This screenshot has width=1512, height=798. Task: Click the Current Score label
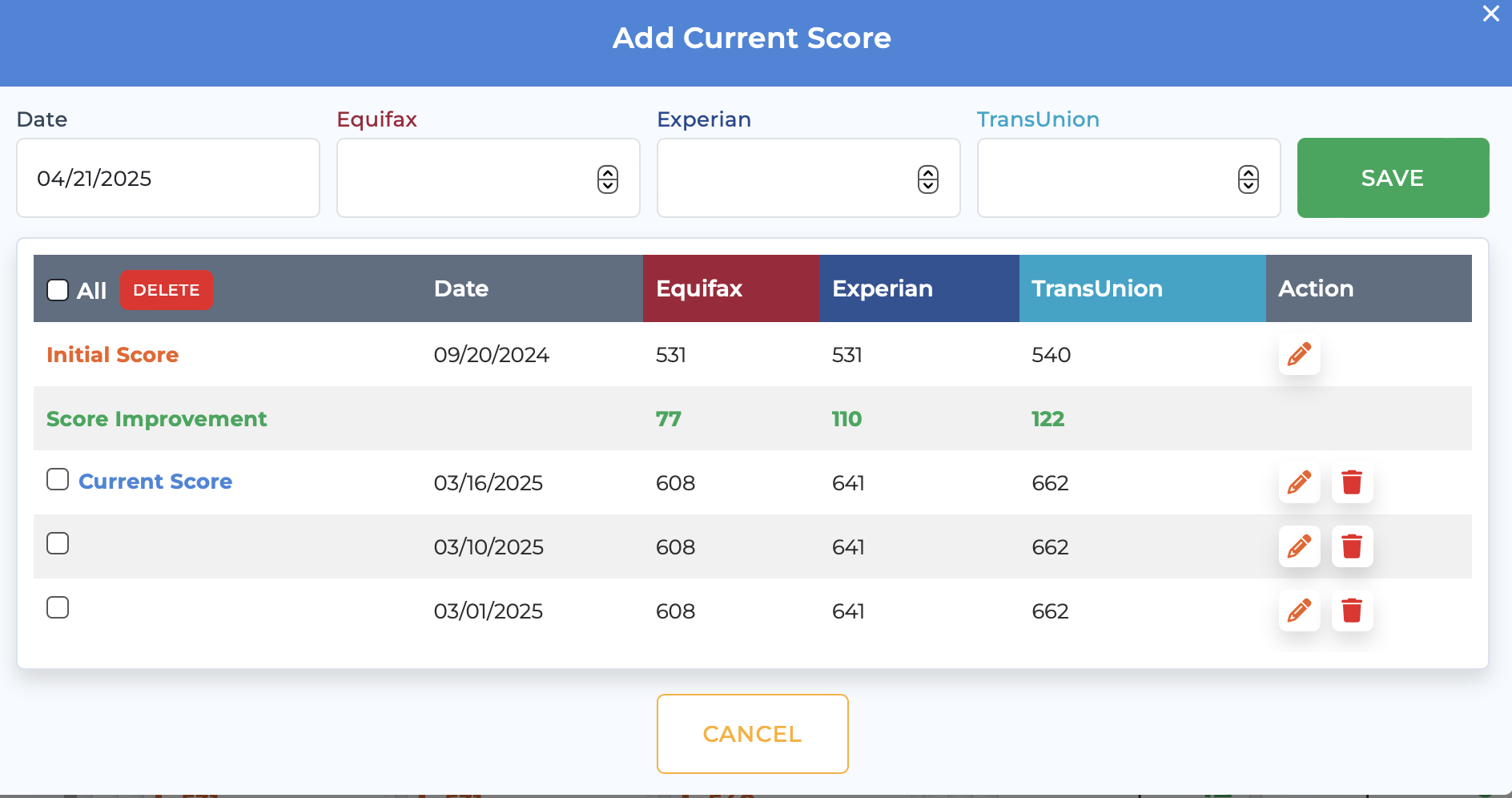(155, 481)
